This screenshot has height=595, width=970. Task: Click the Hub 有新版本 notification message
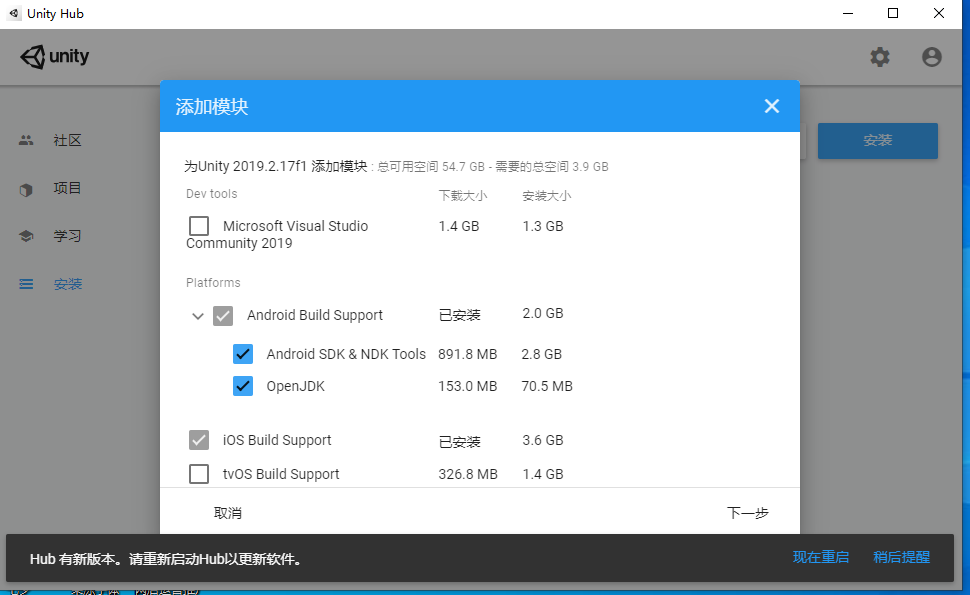[x=167, y=559]
